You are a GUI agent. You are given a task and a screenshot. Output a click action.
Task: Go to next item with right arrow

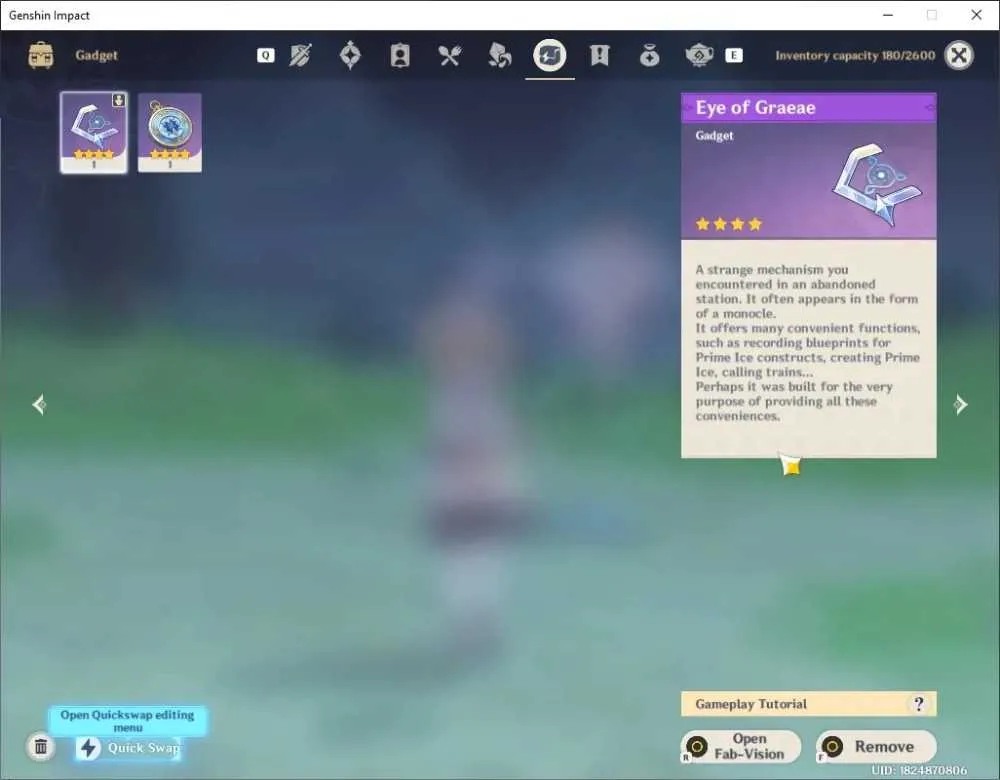point(960,404)
